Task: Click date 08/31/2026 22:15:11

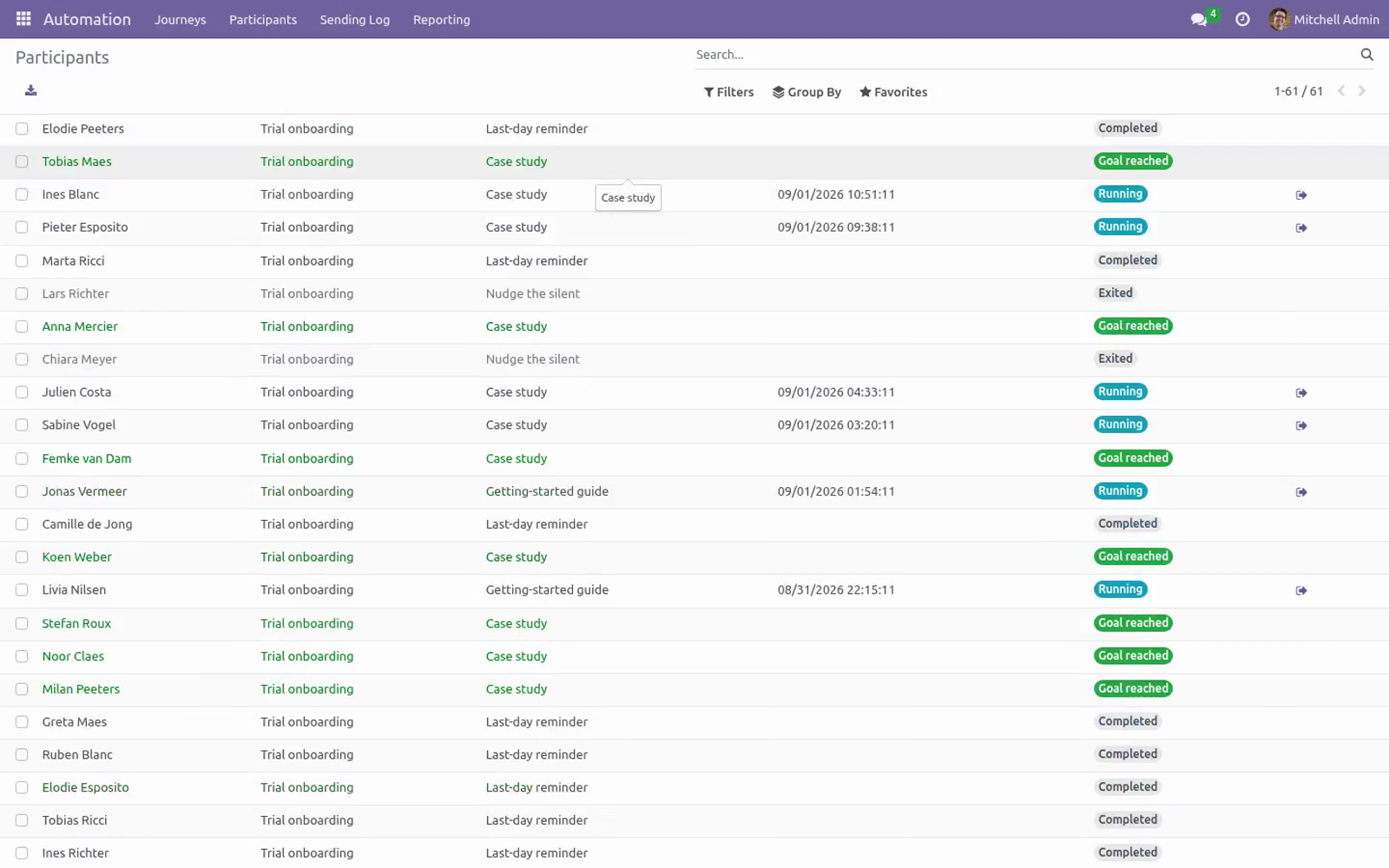Action: pos(836,590)
